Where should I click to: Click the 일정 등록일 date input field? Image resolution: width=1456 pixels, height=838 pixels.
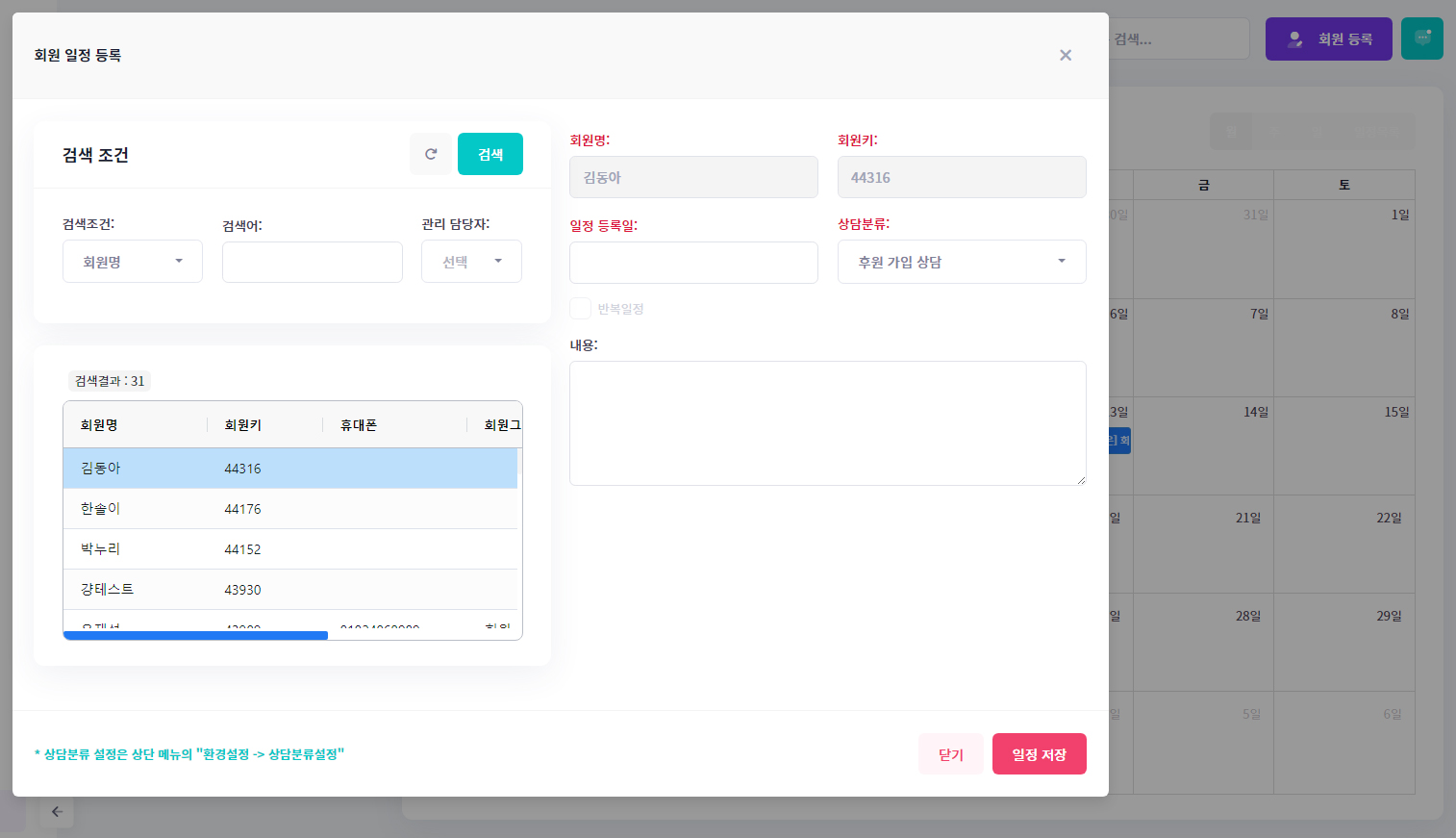click(693, 263)
